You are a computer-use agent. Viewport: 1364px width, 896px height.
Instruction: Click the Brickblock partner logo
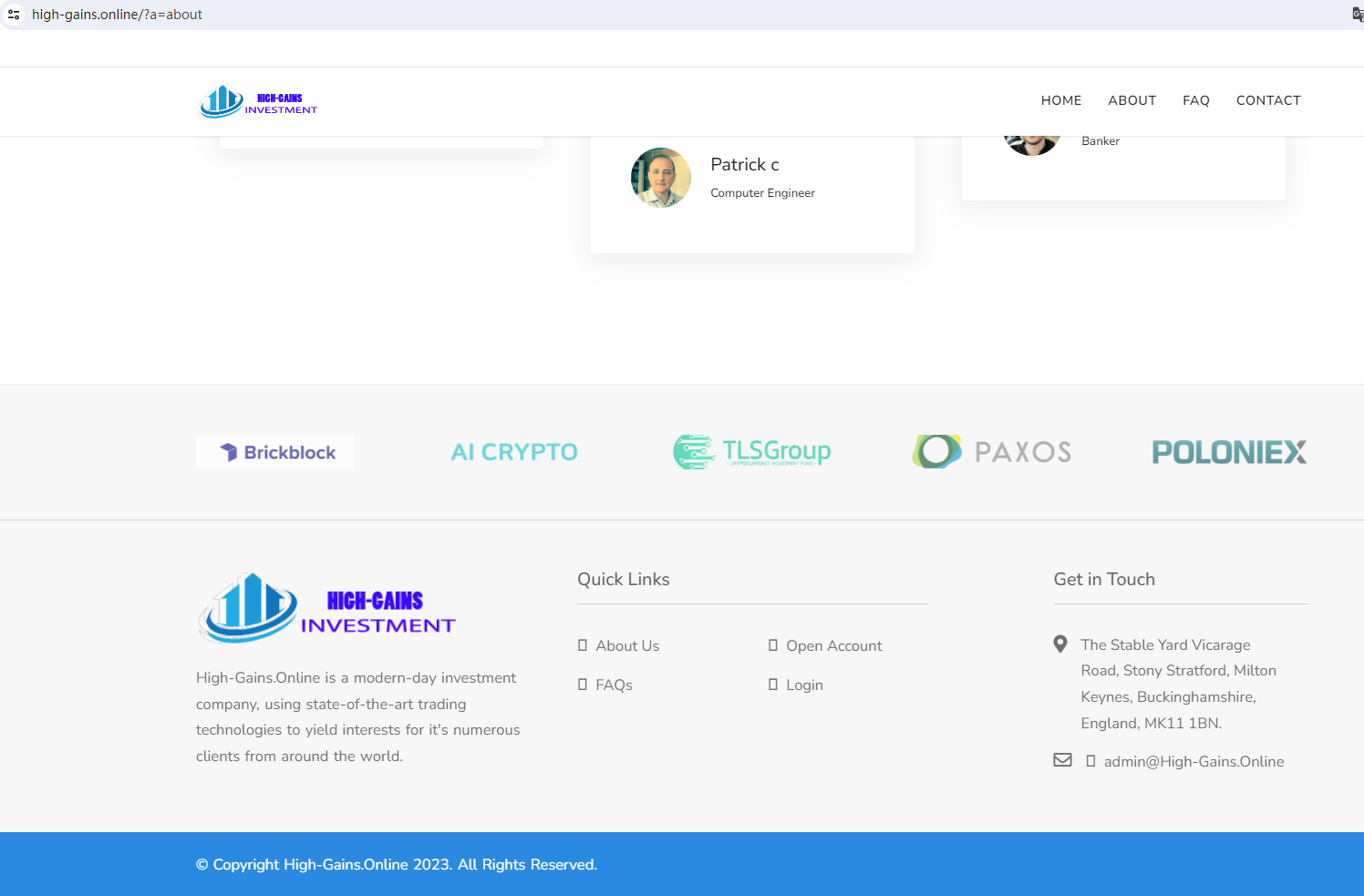(275, 452)
